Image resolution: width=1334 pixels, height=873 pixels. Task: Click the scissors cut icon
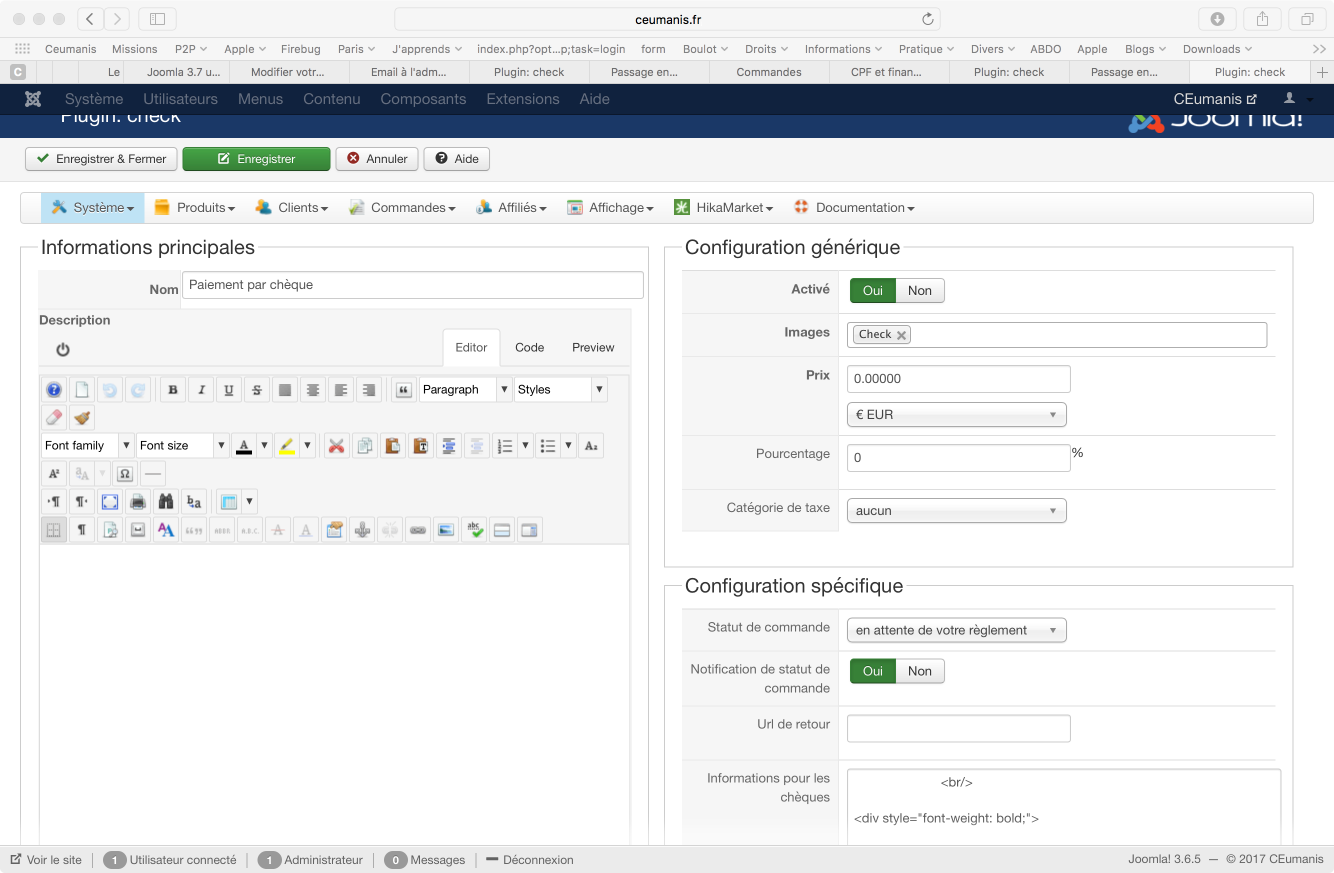pyautogui.click(x=337, y=446)
